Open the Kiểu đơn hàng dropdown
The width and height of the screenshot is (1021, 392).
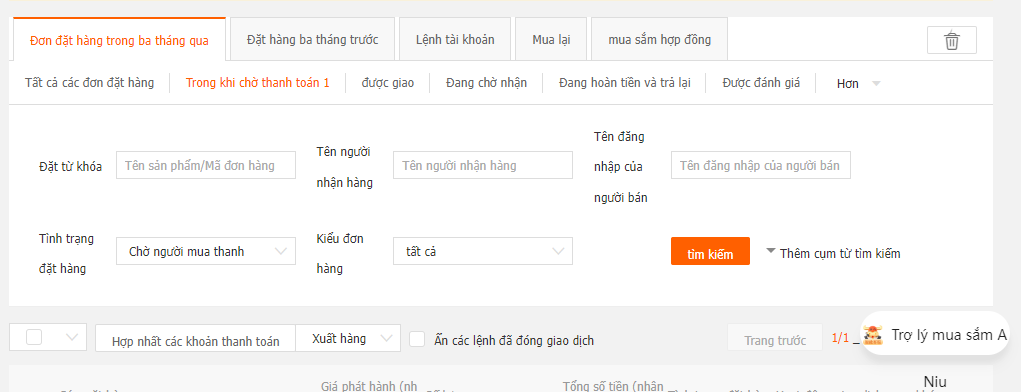pos(483,251)
